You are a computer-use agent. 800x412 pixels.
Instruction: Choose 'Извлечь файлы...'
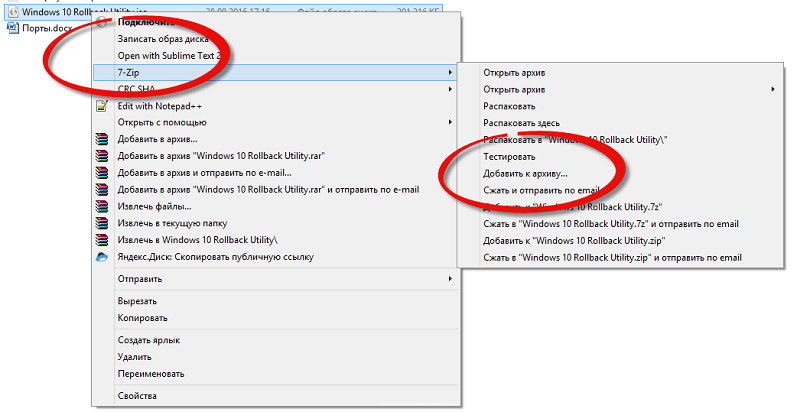click(155, 206)
